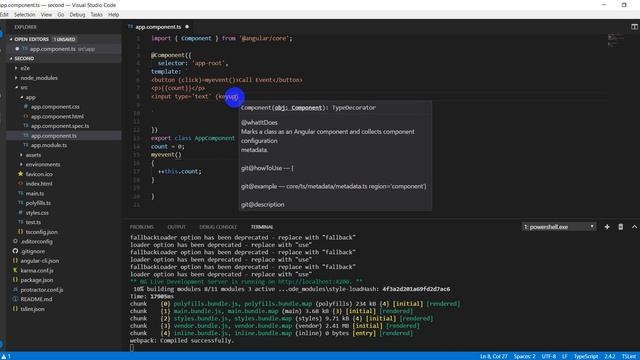The image size is (640, 360).
Task: Click the karma.conf.js file icon
Action: pos(15,270)
